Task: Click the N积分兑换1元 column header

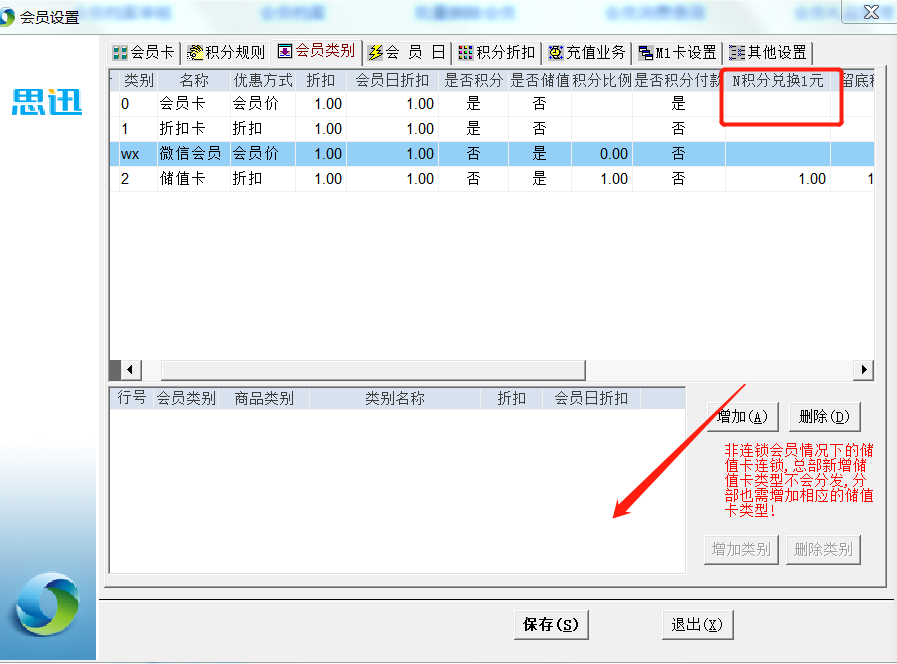Action: click(778, 80)
